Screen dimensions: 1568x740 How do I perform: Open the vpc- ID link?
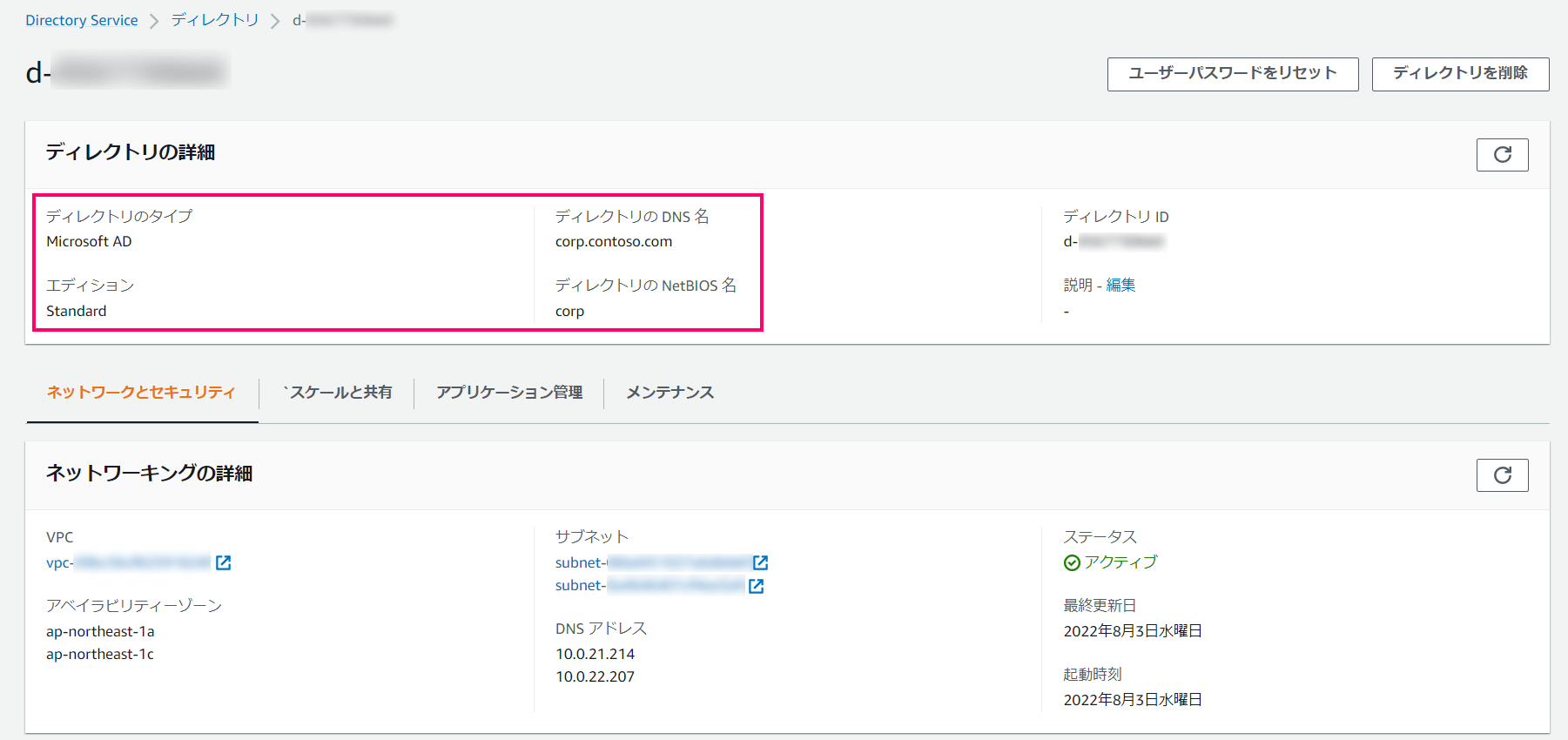click(128, 563)
